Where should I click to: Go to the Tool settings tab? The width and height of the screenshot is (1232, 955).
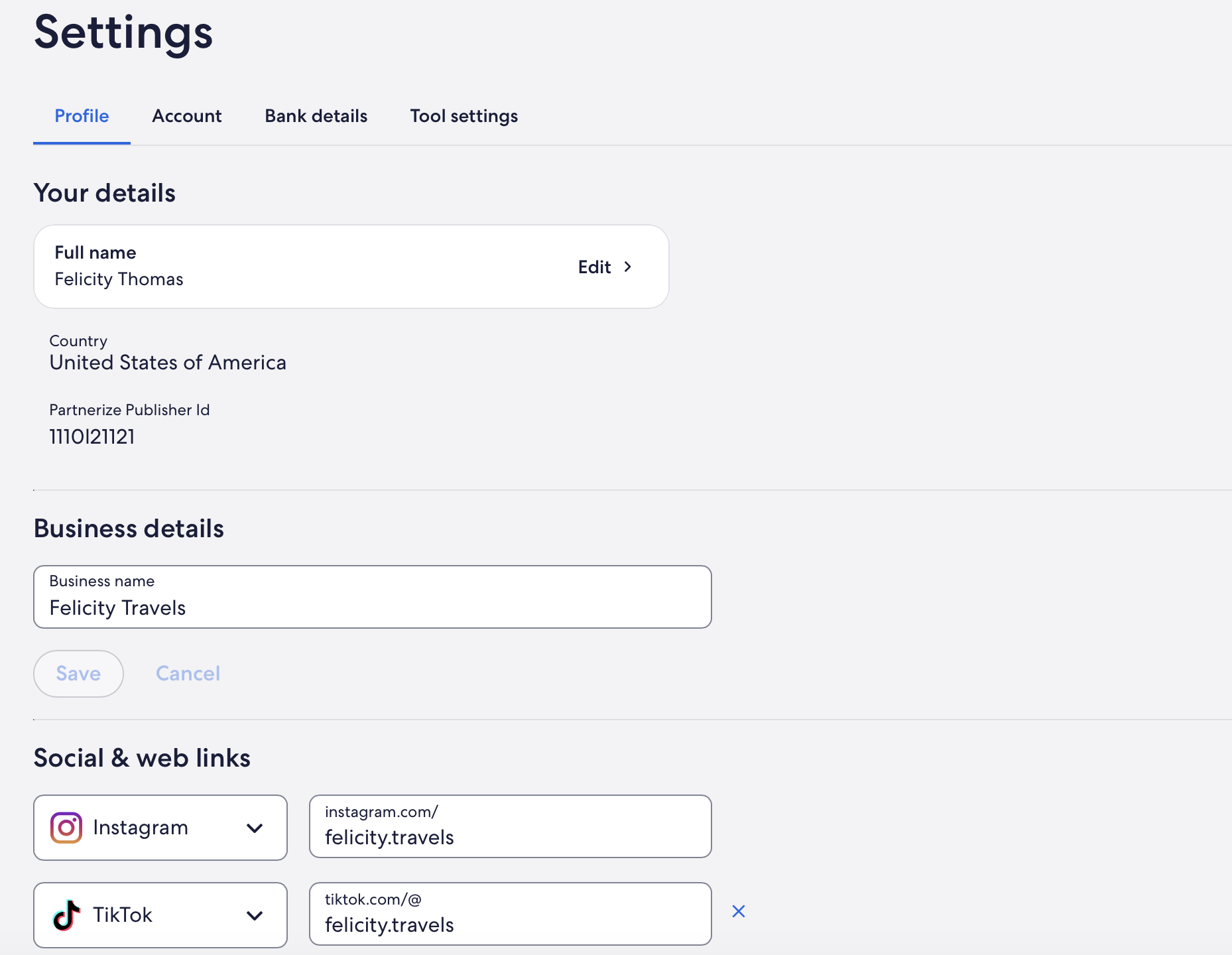(x=463, y=116)
